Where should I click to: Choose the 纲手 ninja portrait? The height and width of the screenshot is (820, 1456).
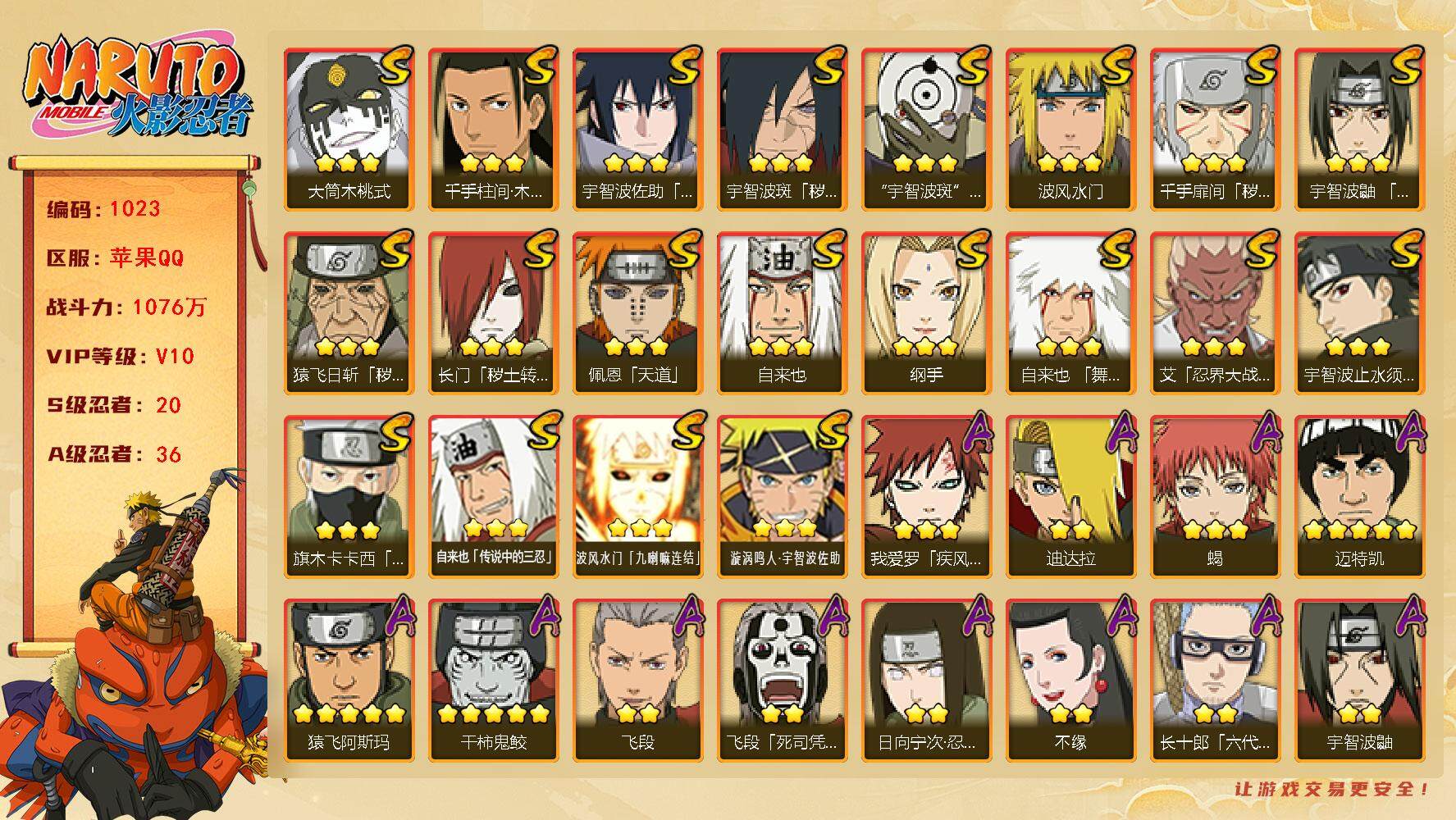pyautogui.click(x=926, y=313)
